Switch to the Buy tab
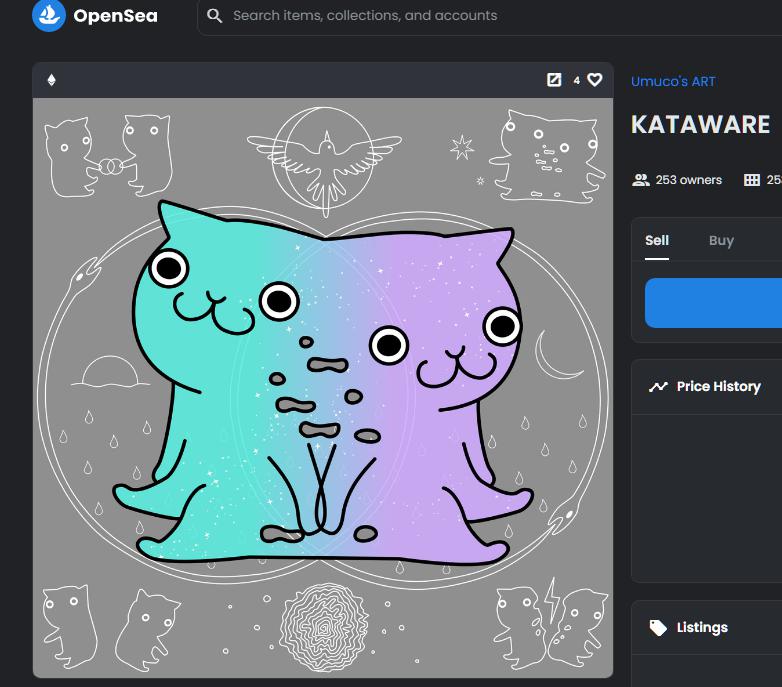This screenshot has height=687, width=782. point(721,240)
